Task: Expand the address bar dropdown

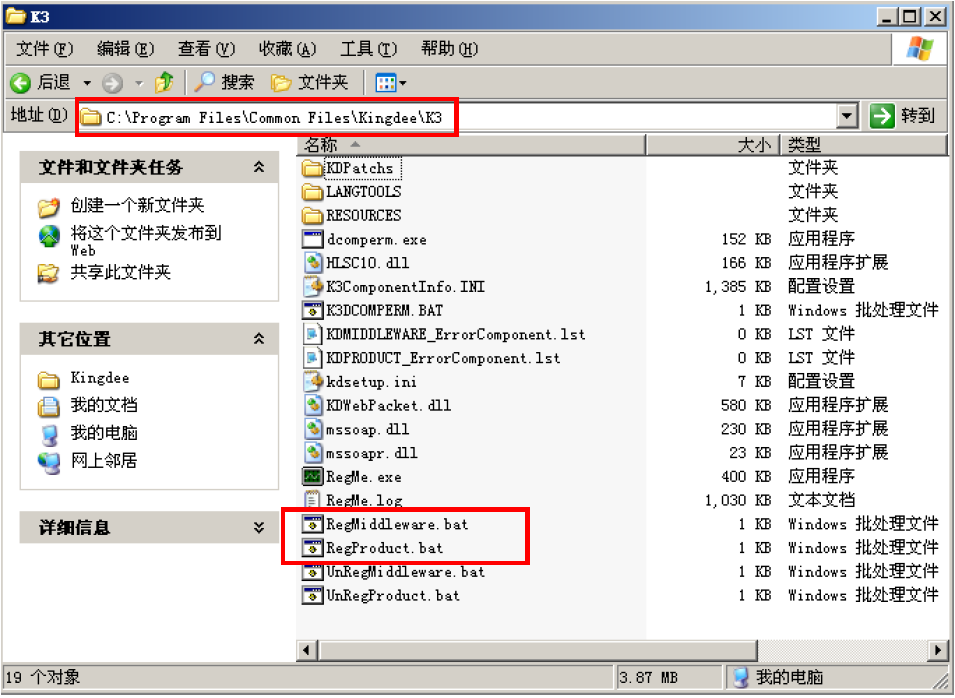Action: [847, 116]
